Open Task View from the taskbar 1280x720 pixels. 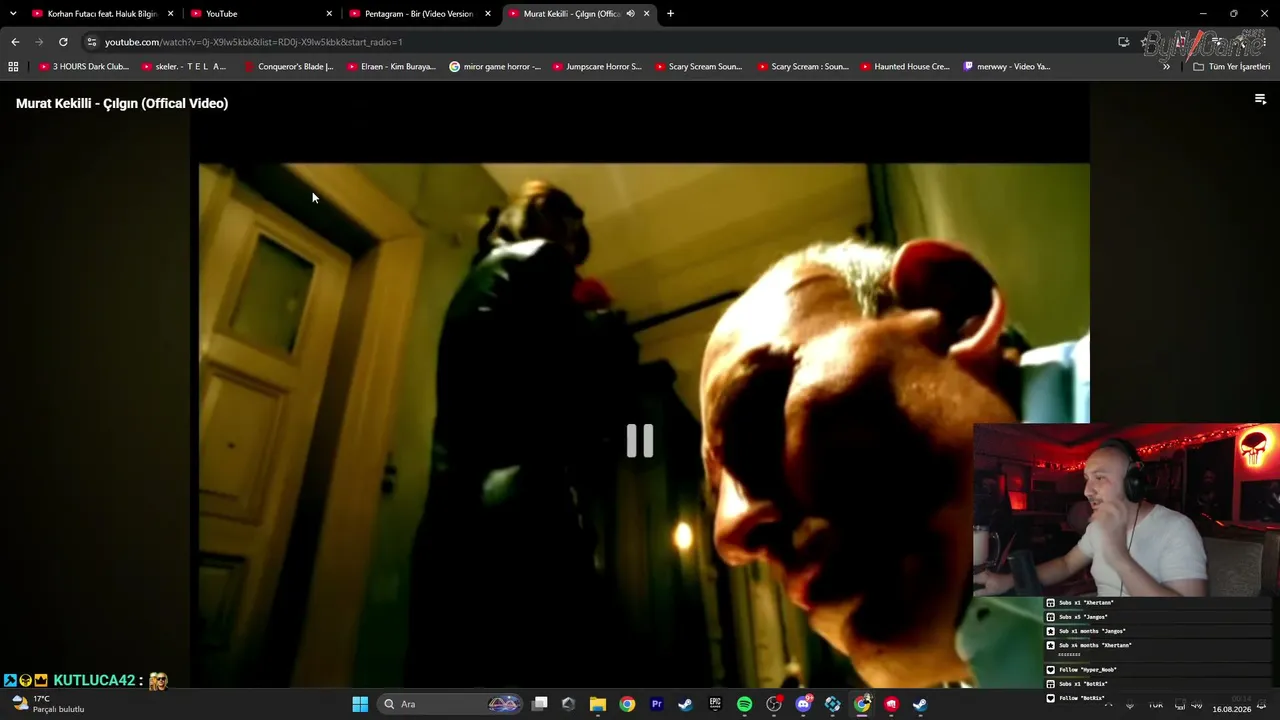tap(540, 704)
